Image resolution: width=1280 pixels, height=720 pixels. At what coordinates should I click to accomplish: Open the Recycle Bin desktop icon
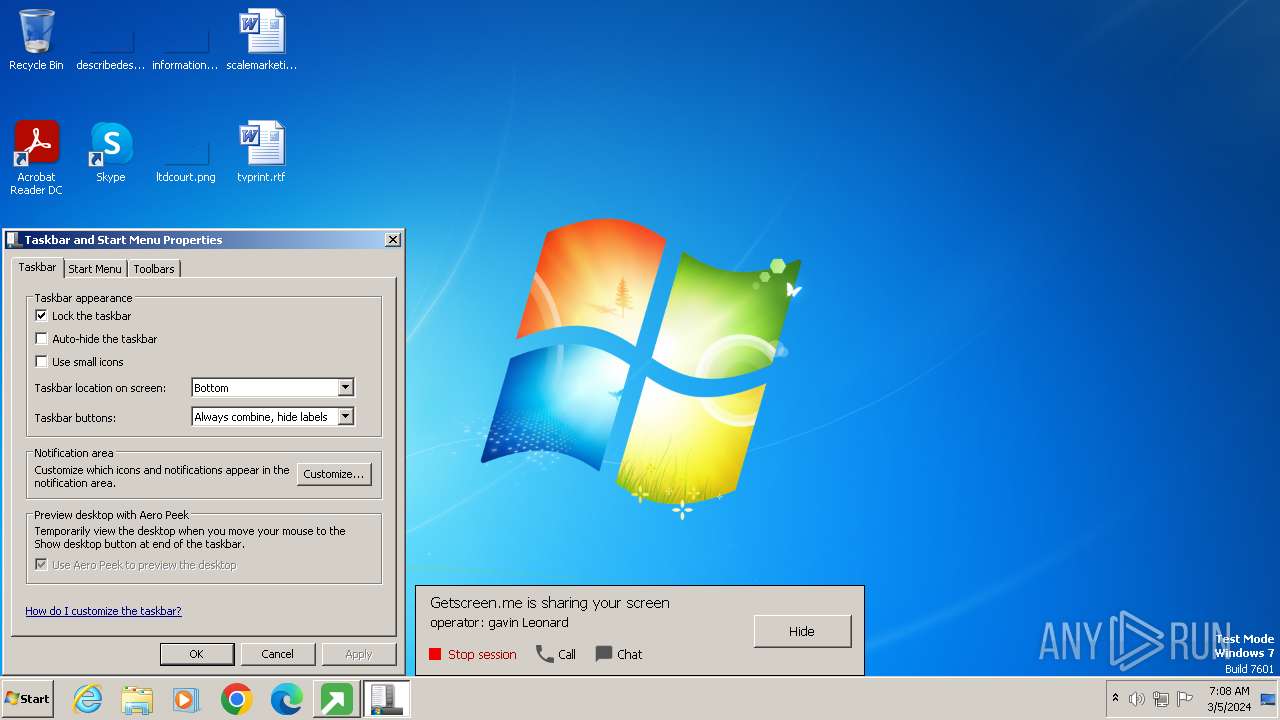point(36,40)
